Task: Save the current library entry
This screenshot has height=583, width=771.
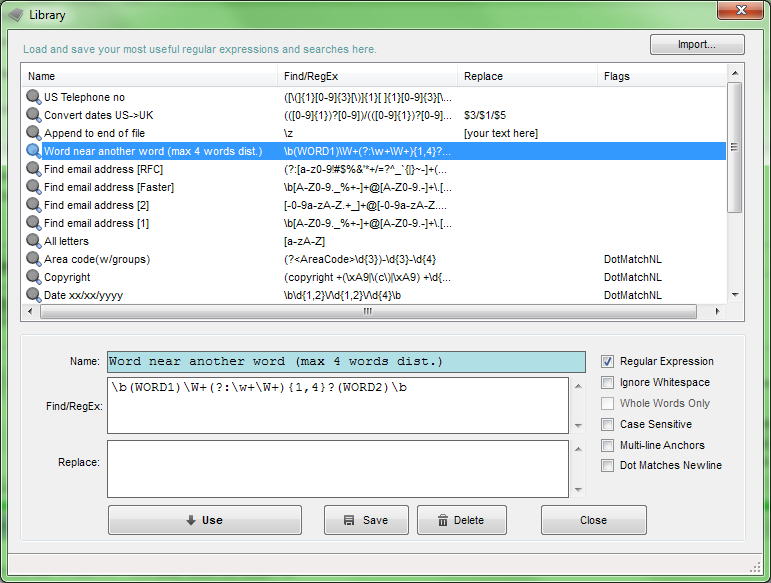Action: coord(366,520)
